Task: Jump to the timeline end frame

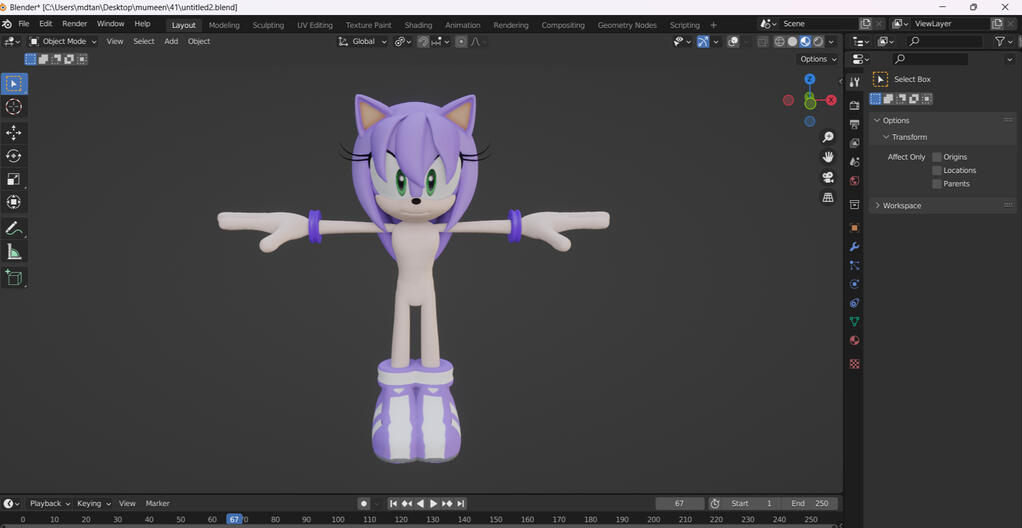Action: click(x=460, y=503)
